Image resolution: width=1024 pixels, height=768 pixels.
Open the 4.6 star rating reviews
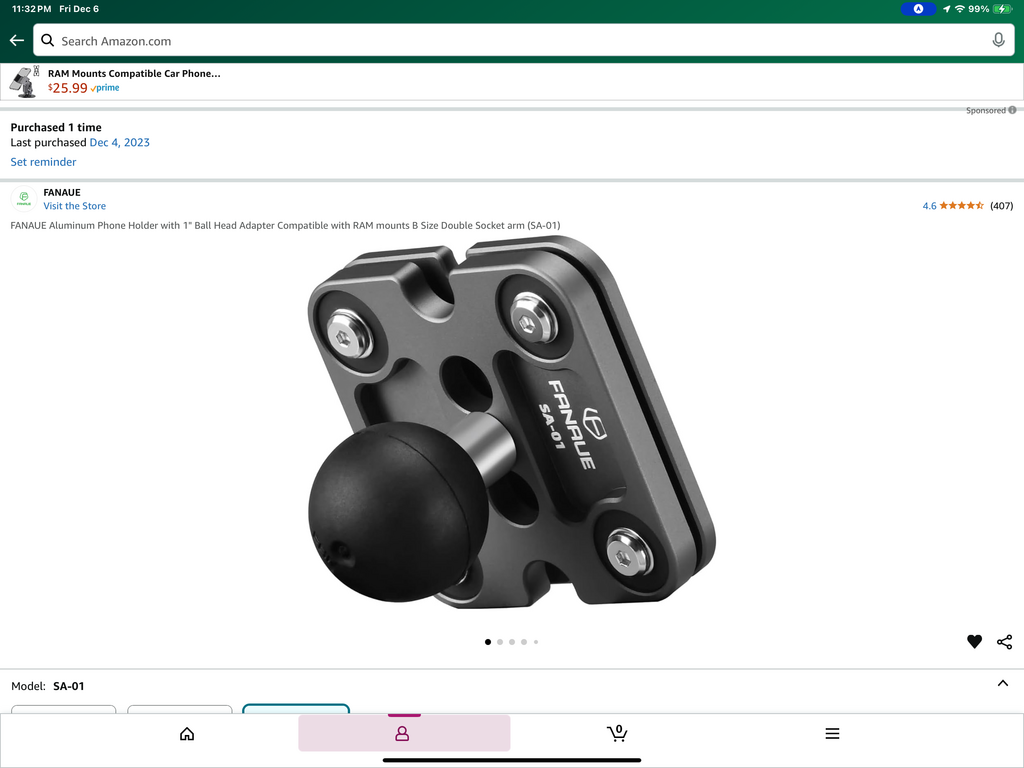tap(953, 206)
